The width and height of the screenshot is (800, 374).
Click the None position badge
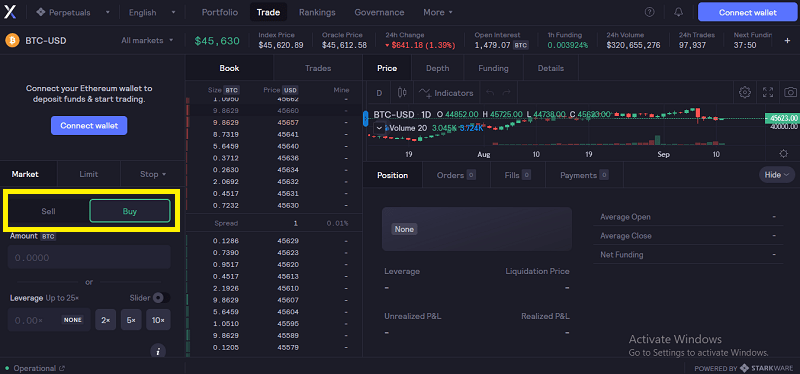click(x=404, y=229)
